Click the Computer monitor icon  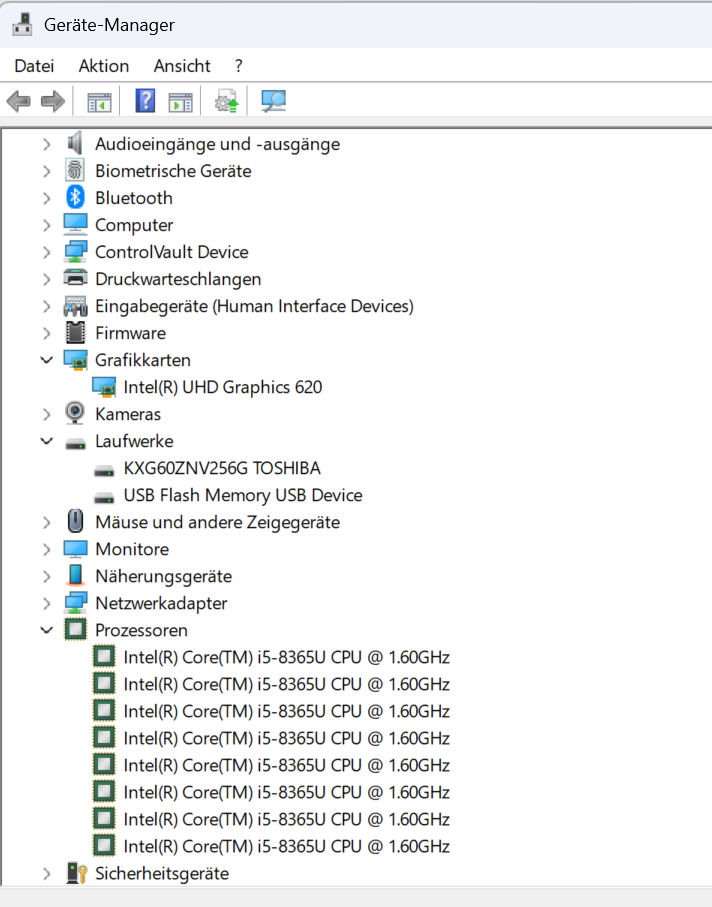point(75,224)
